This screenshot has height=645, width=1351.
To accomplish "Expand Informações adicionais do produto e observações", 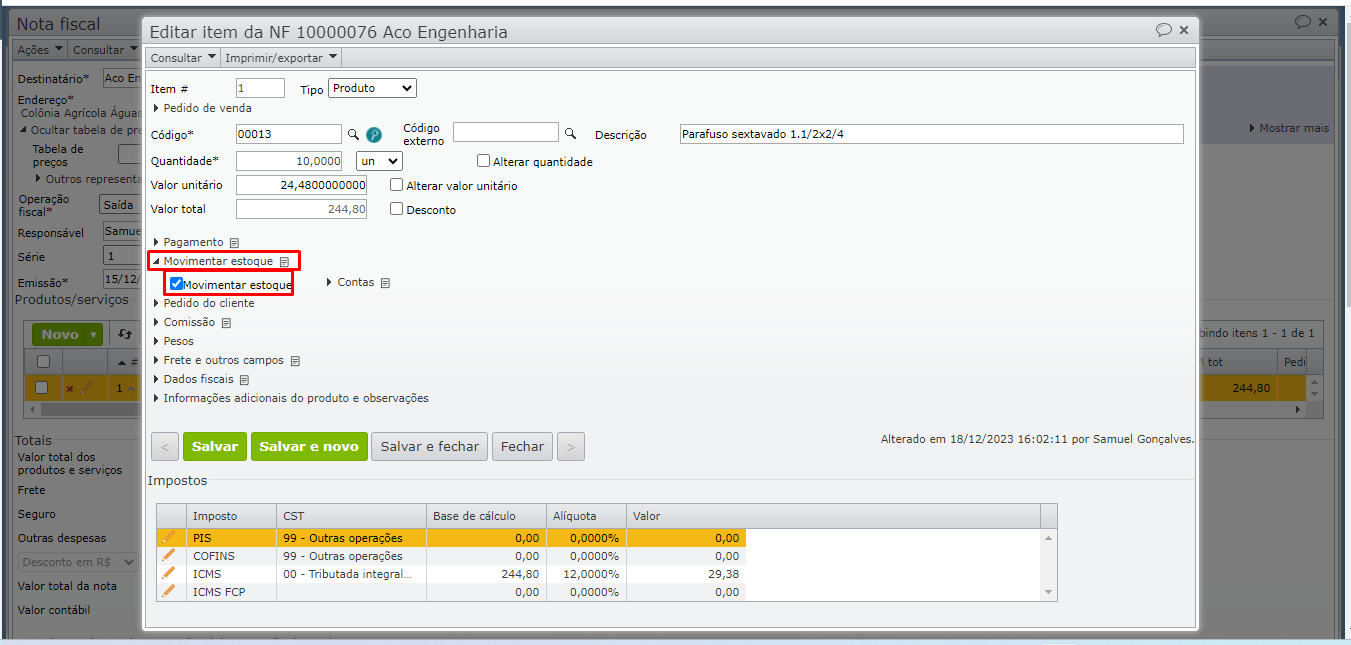I will click(x=290, y=398).
